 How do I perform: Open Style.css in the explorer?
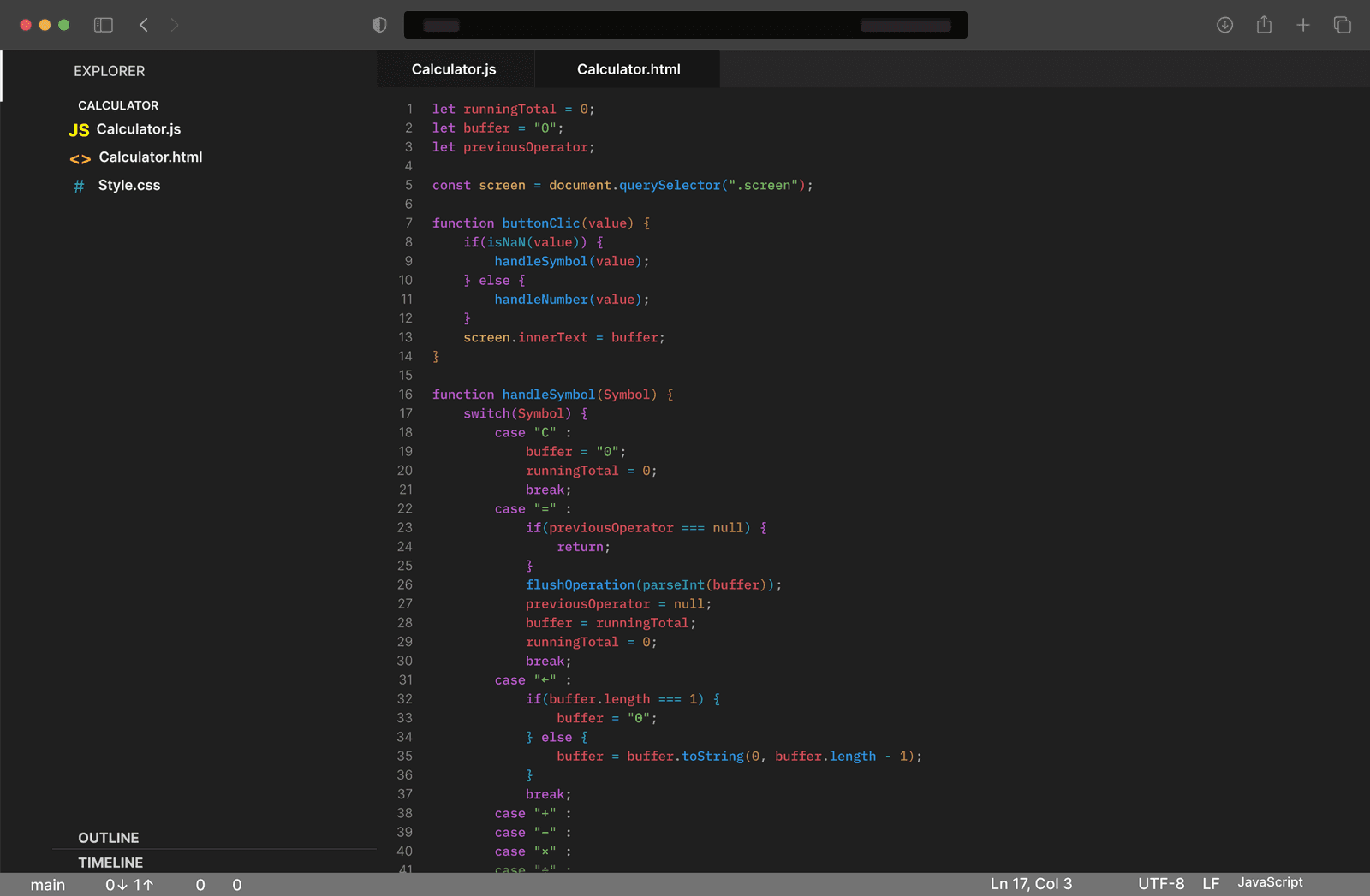click(x=128, y=186)
